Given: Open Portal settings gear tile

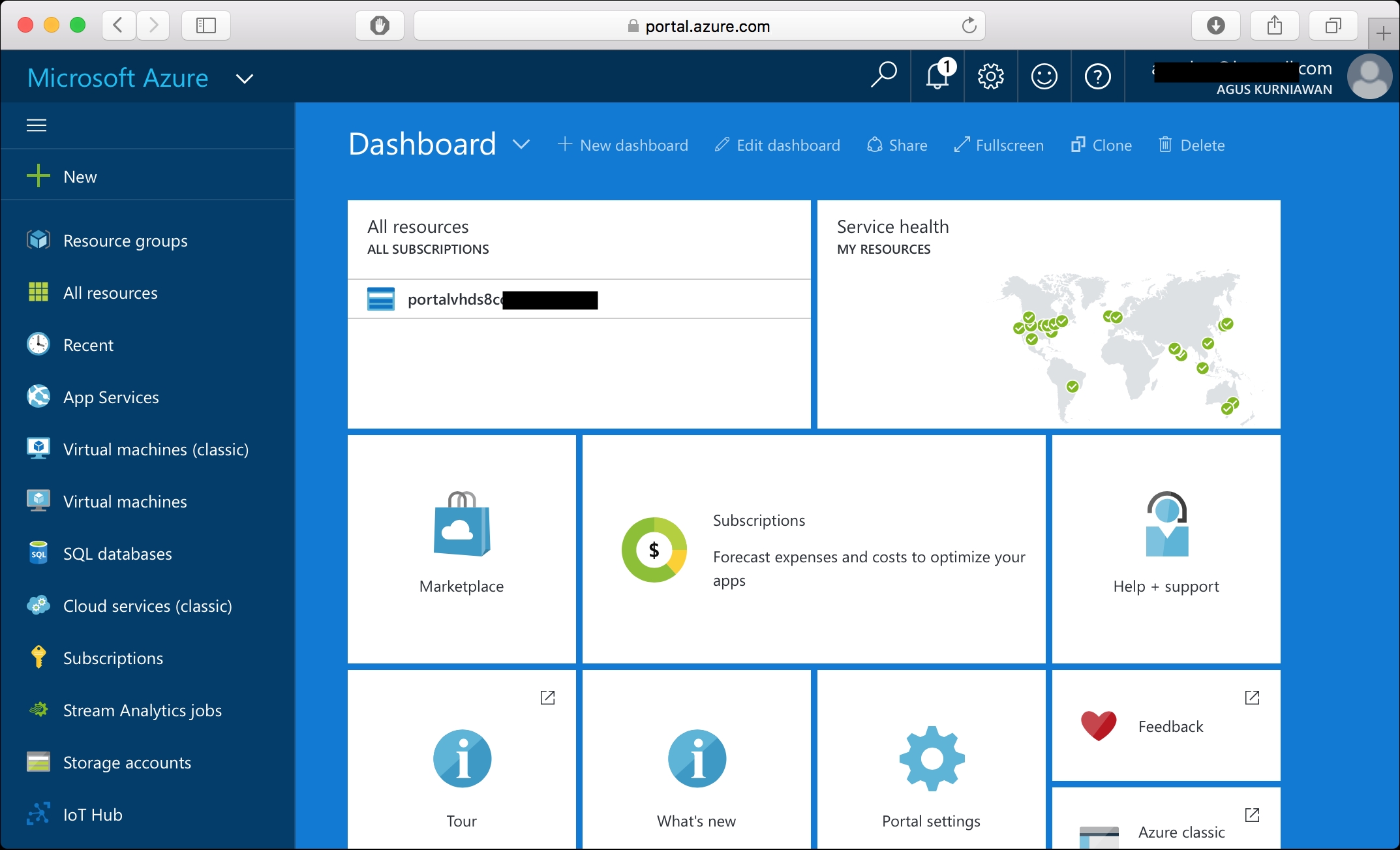Looking at the screenshot, I should point(932,760).
